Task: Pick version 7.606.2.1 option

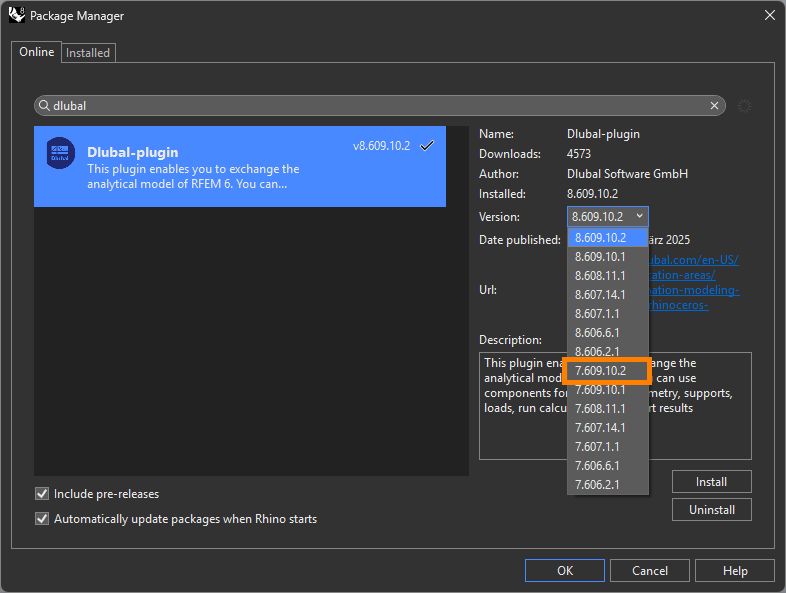Action: pyautogui.click(x=597, y=484)
